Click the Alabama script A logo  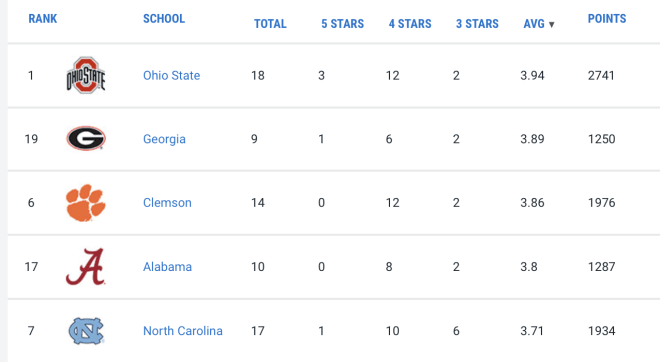click(86, 267)
